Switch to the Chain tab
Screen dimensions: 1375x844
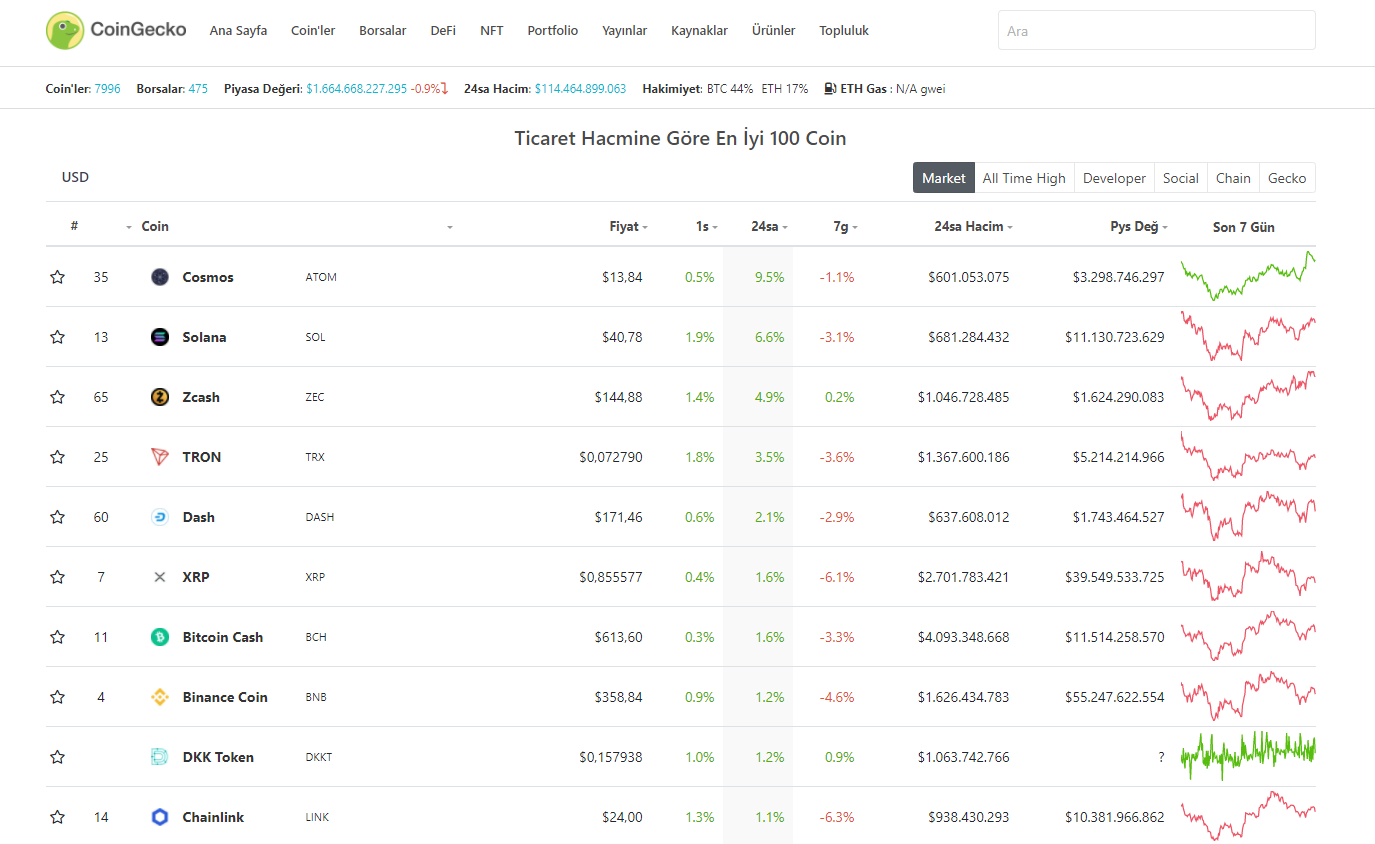pyautogui.click(x=1233, y=178)
